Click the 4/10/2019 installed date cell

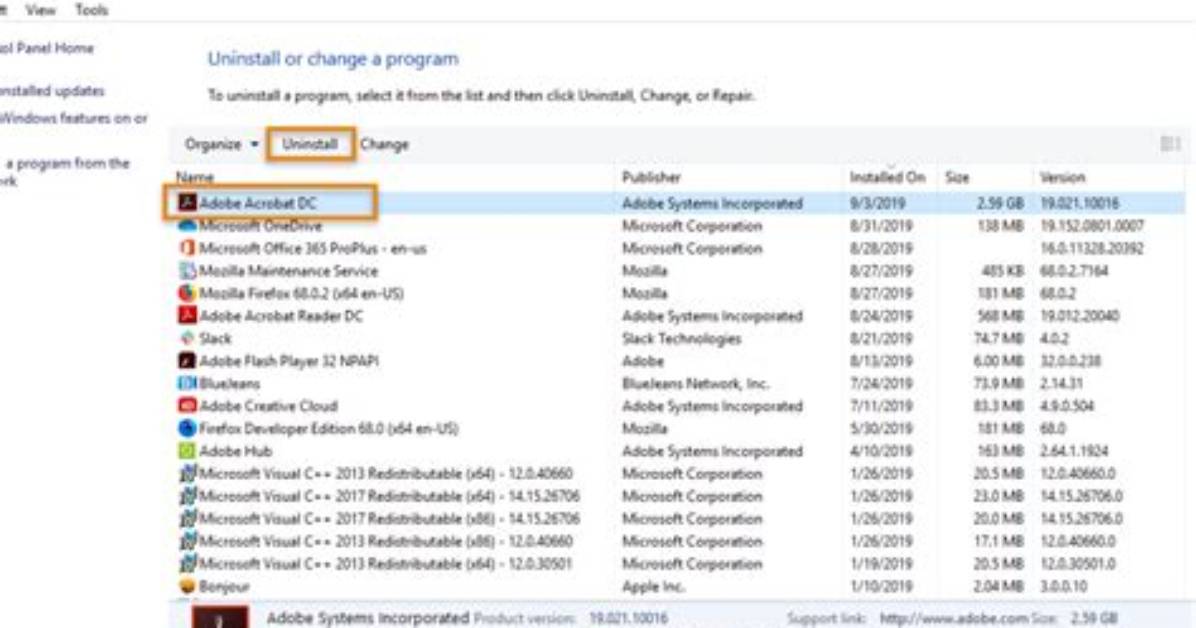tap(881, 451)
